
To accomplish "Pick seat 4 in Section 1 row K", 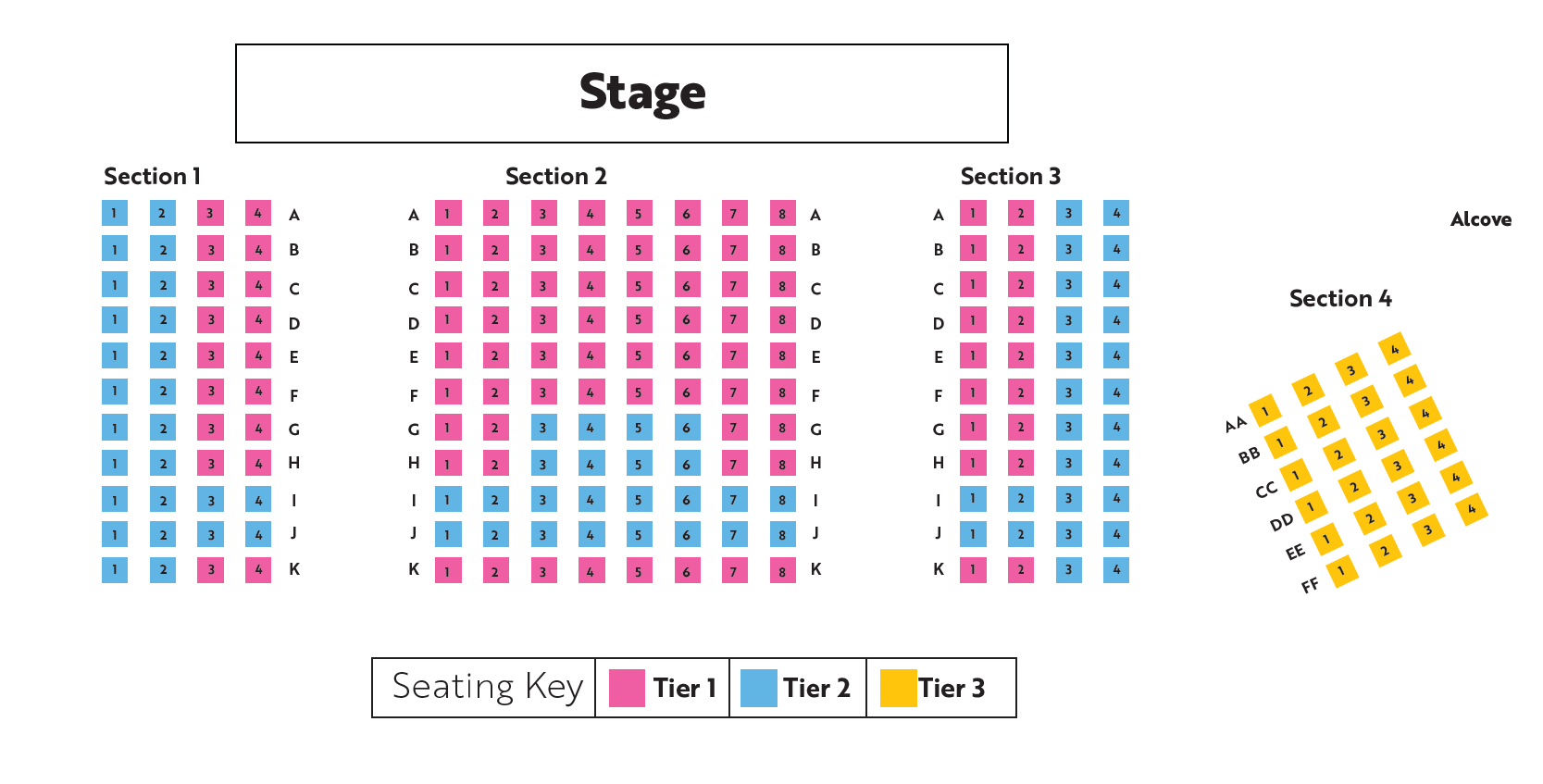I will (x=258, y=570).
